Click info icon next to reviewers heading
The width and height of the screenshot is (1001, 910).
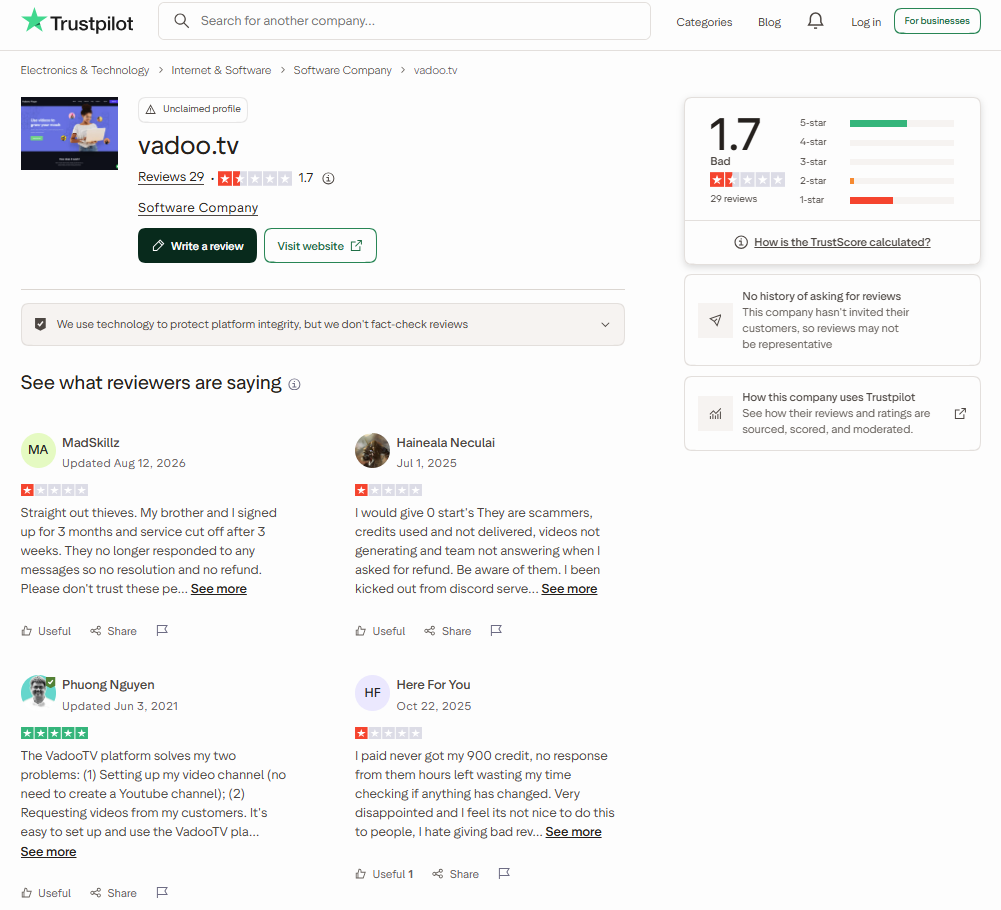(294, 384)
